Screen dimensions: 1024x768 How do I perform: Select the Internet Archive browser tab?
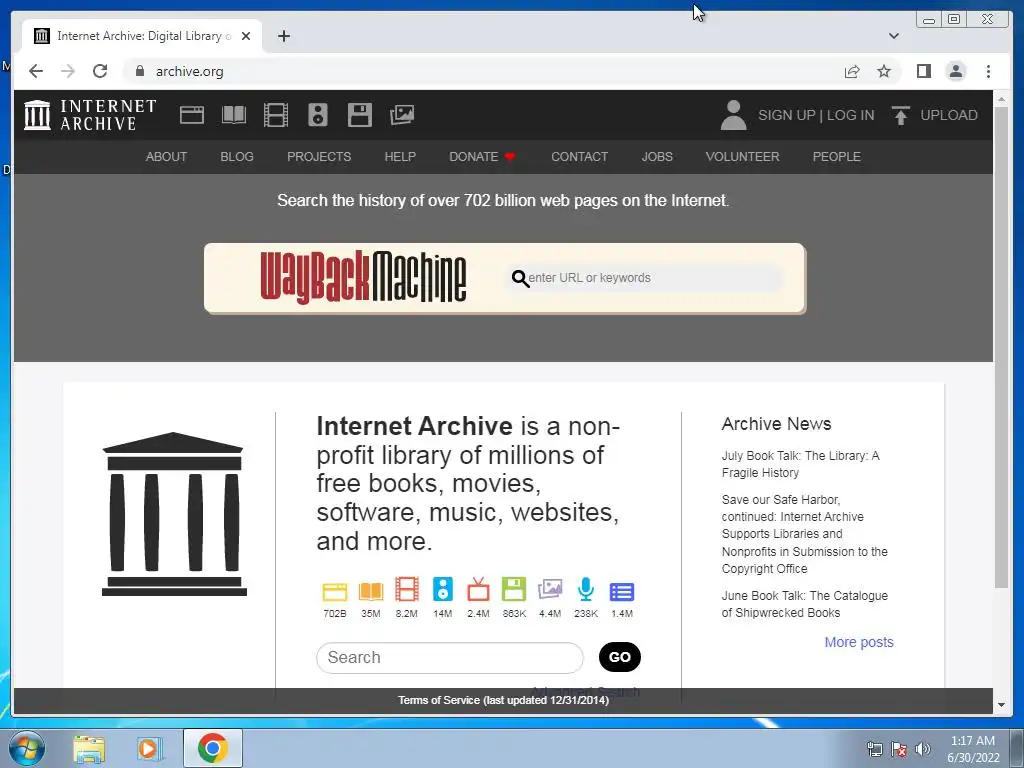142,36
